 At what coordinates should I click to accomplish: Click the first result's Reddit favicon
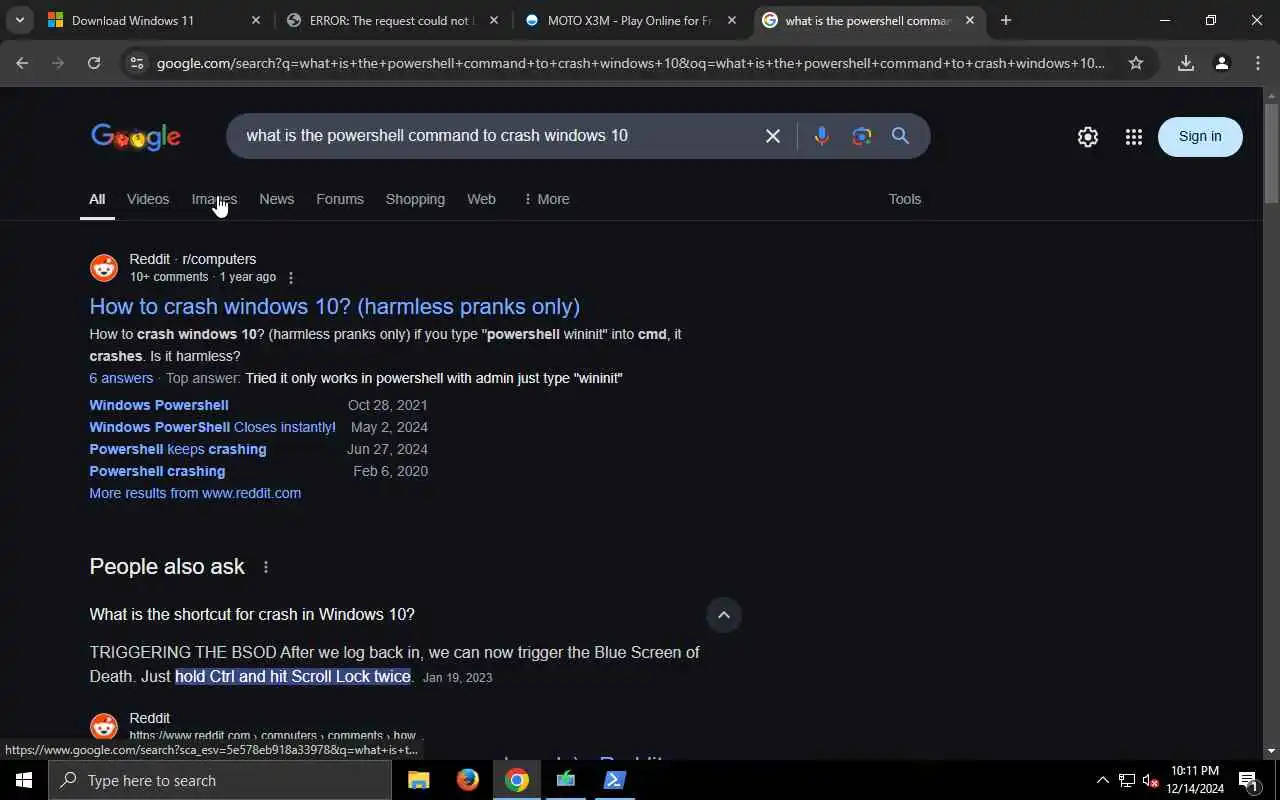coord(104,268)
